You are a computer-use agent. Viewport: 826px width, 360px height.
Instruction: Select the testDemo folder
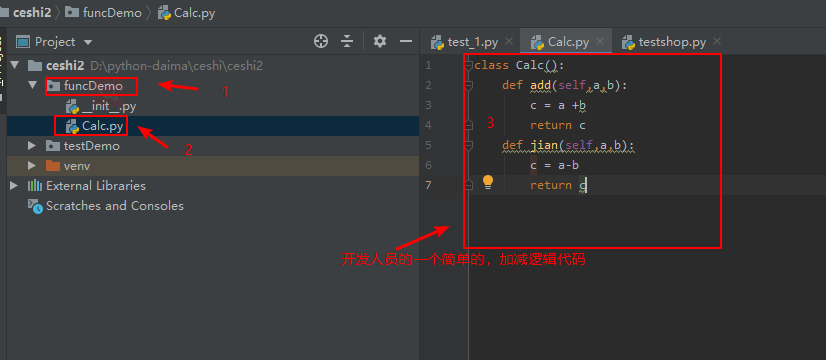tap(92, 146)
